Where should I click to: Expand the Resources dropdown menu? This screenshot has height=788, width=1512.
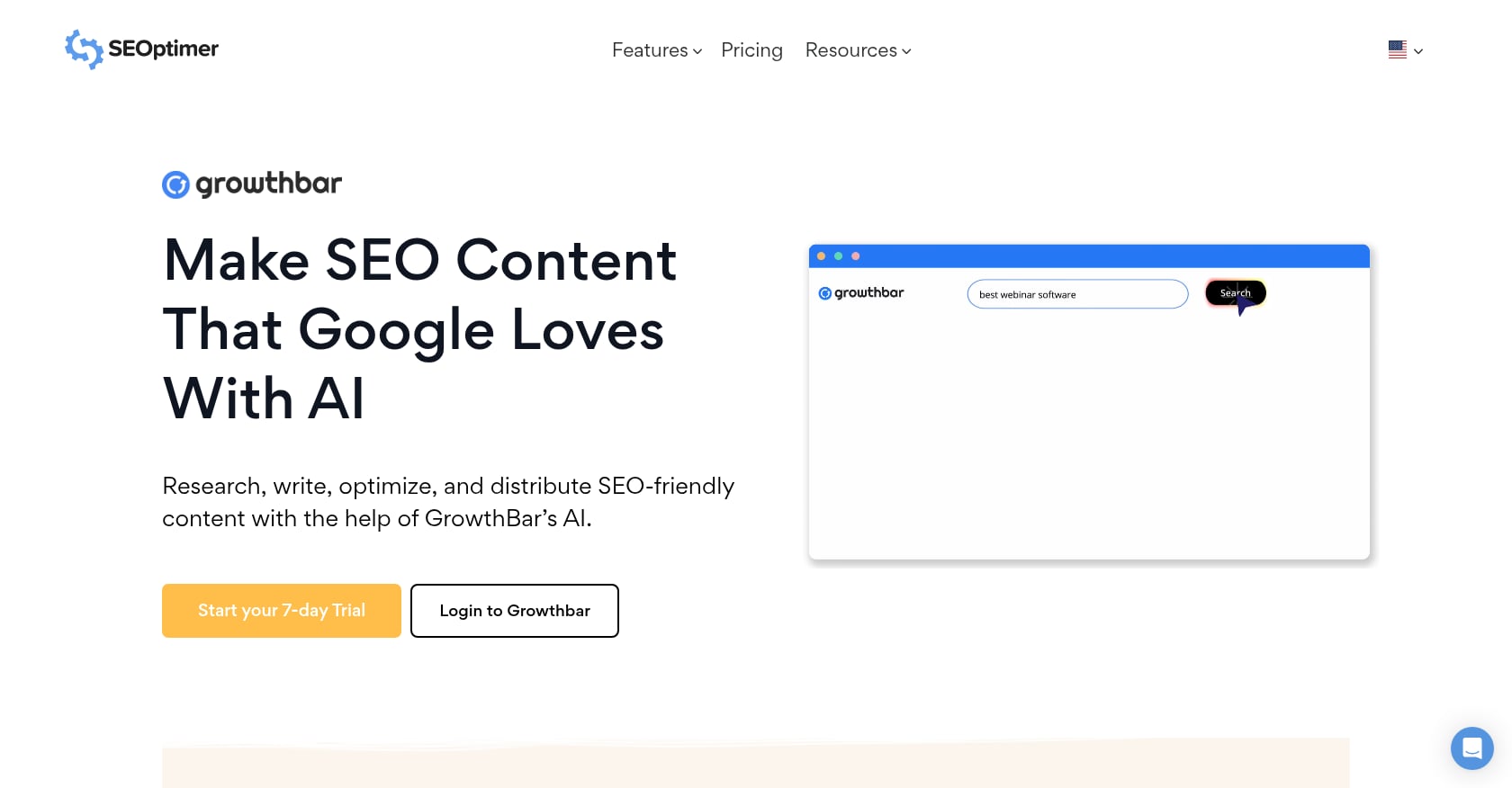[x=858, y=50]
